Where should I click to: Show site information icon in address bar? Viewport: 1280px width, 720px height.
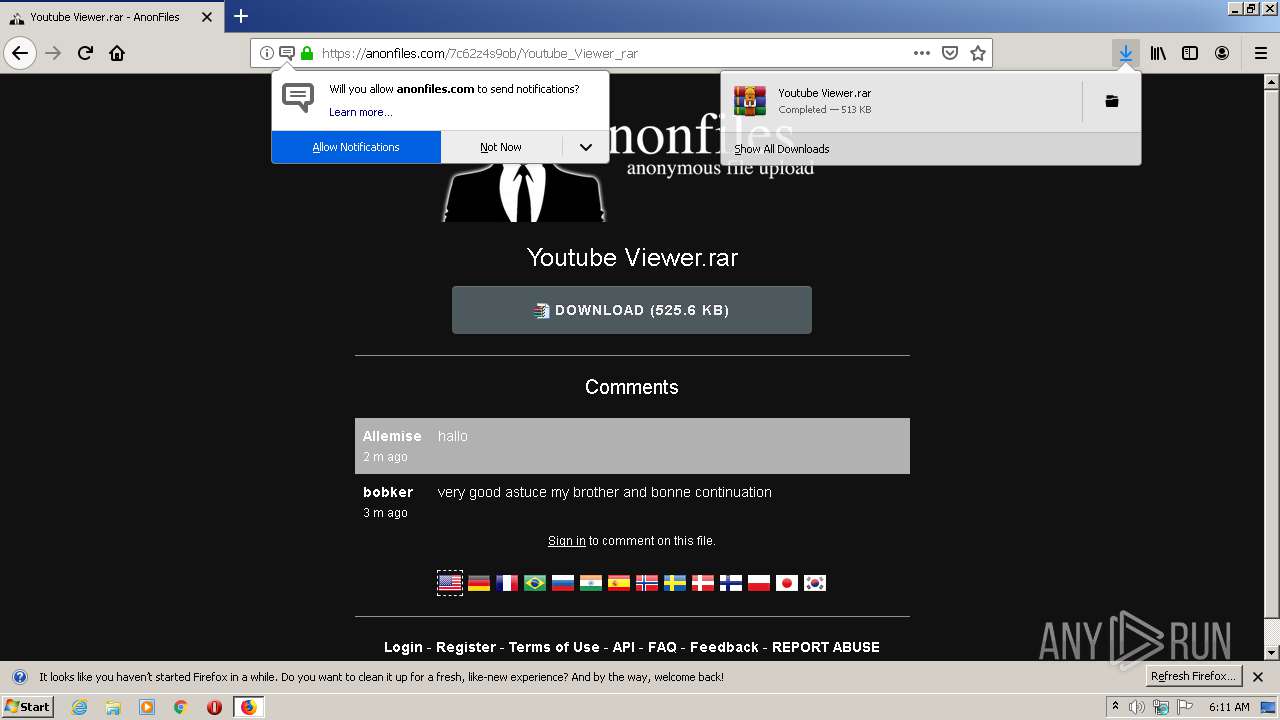click(267, 53)
